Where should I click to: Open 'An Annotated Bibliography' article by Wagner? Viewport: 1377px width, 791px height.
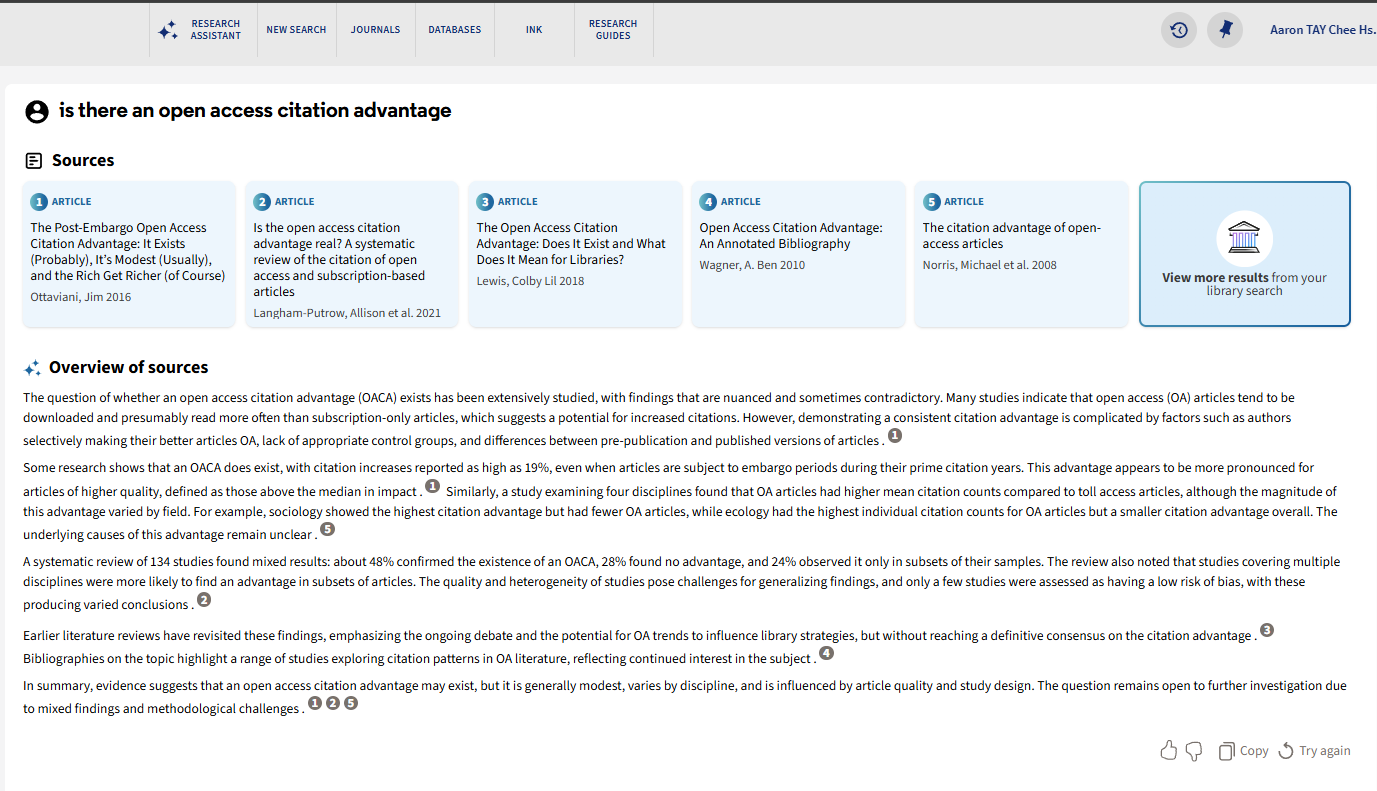791,236
